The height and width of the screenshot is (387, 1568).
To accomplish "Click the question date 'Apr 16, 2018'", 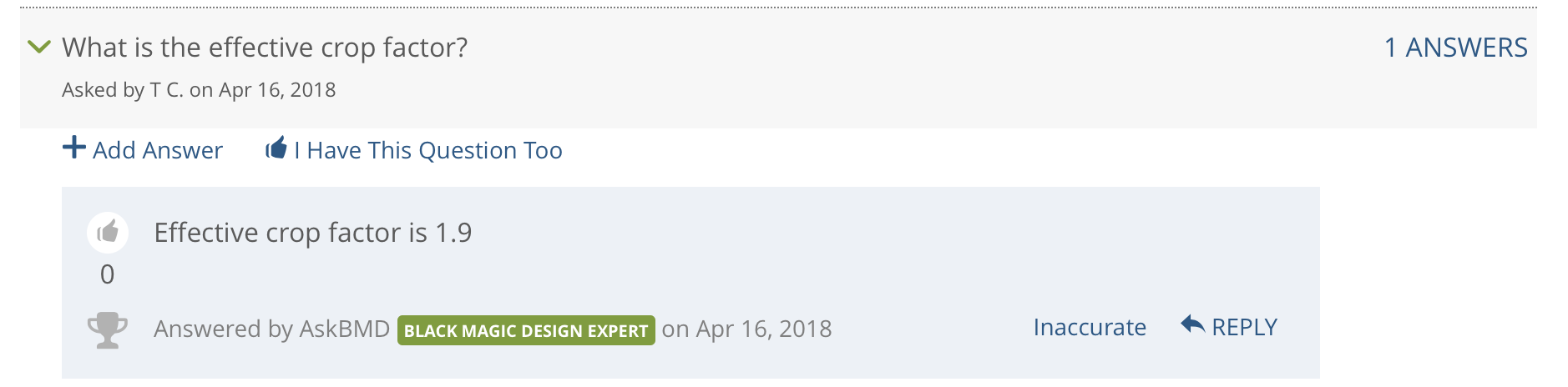I will [277, 90].
